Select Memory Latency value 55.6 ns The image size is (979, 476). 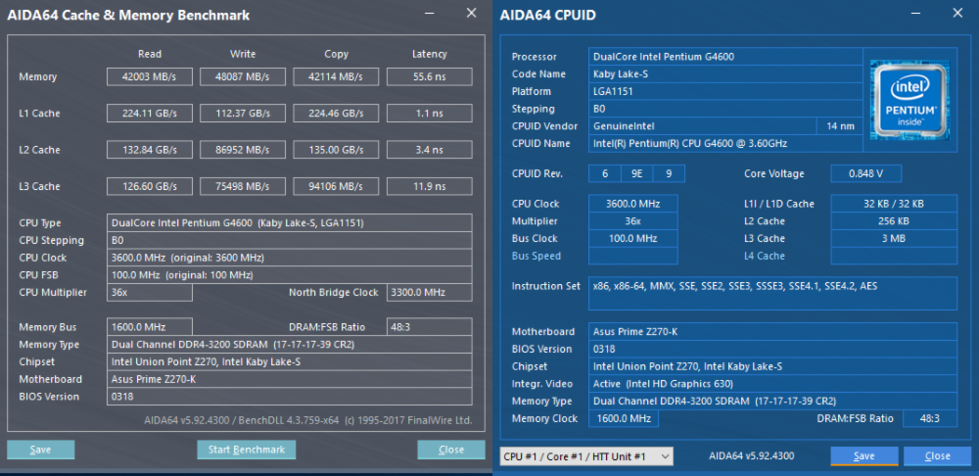[430, 77]
